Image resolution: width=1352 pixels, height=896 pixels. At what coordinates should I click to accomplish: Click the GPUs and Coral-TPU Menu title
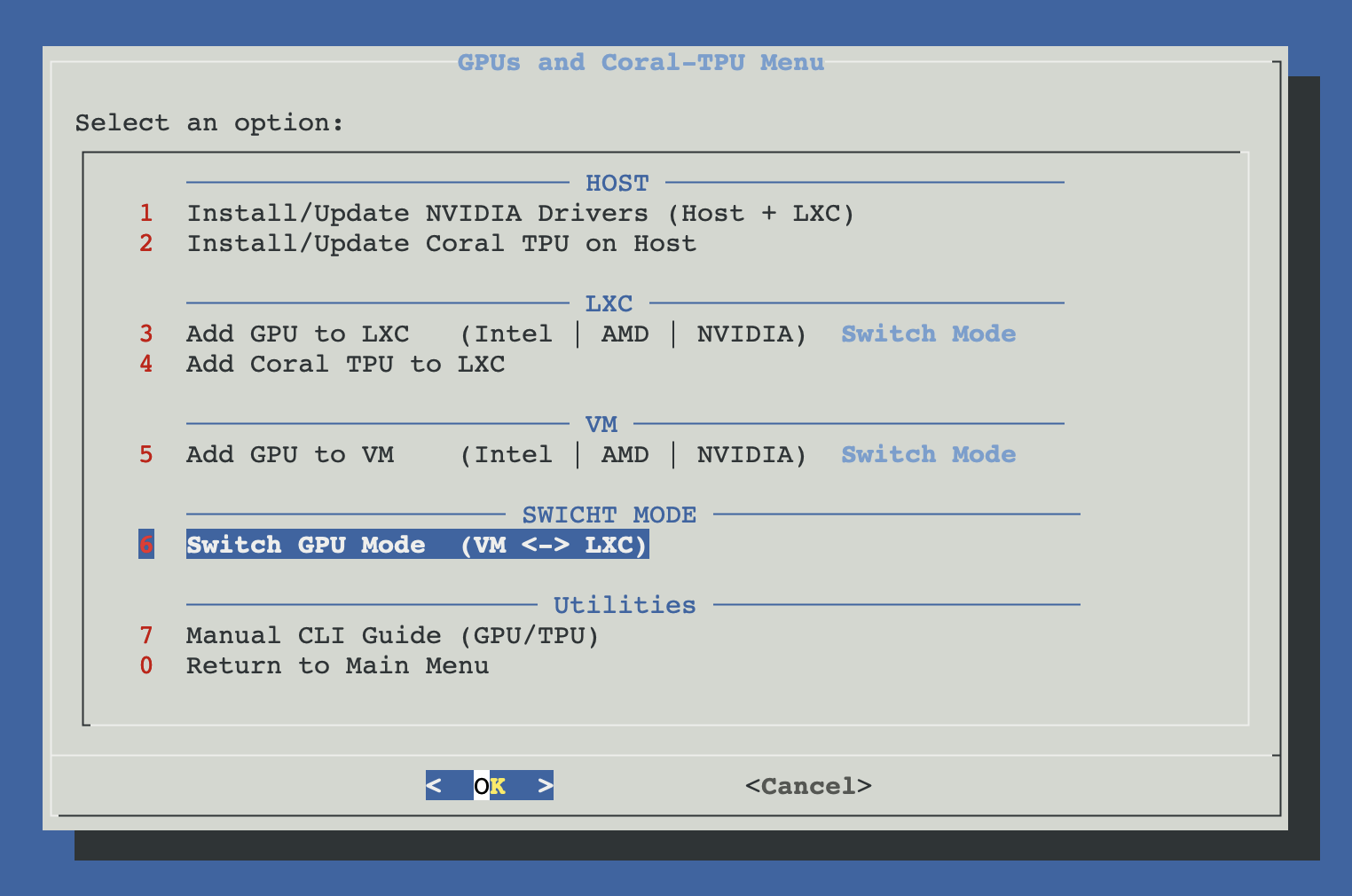[x=641, y=63]
